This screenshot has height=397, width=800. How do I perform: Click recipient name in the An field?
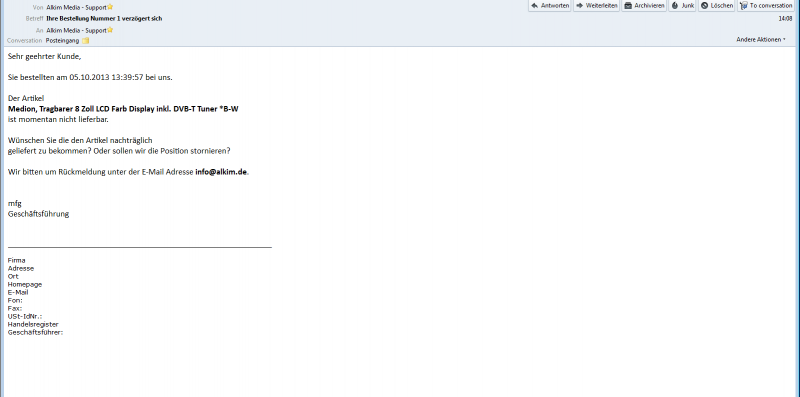[77, 31]
